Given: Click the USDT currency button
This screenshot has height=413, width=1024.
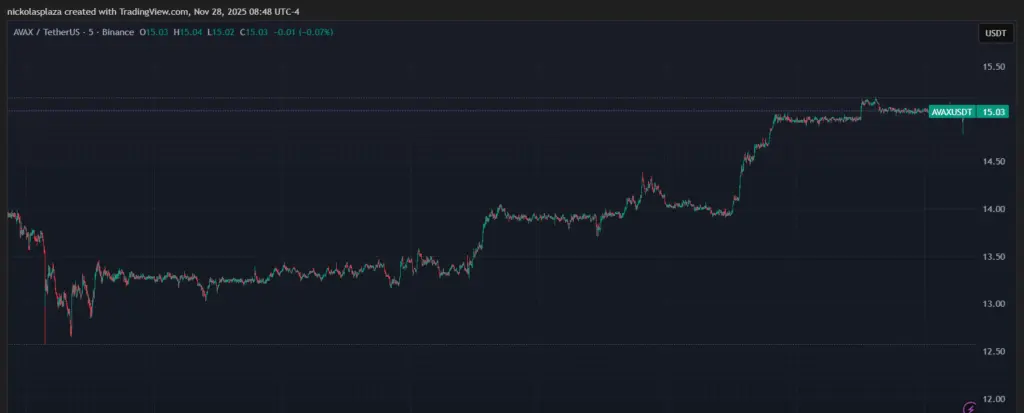Looking at the screenshot, I should (995, 33).
